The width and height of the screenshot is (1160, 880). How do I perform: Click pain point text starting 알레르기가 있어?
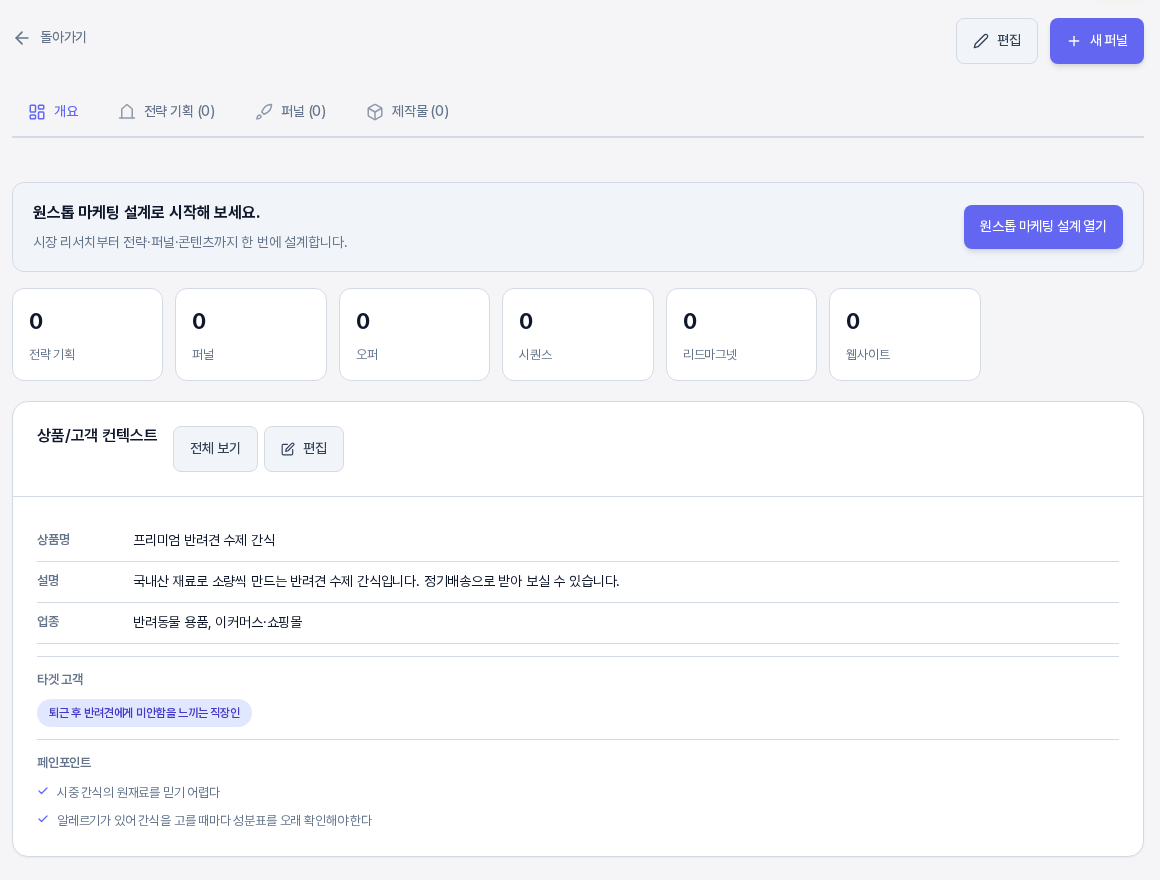(x=215, y=821)
